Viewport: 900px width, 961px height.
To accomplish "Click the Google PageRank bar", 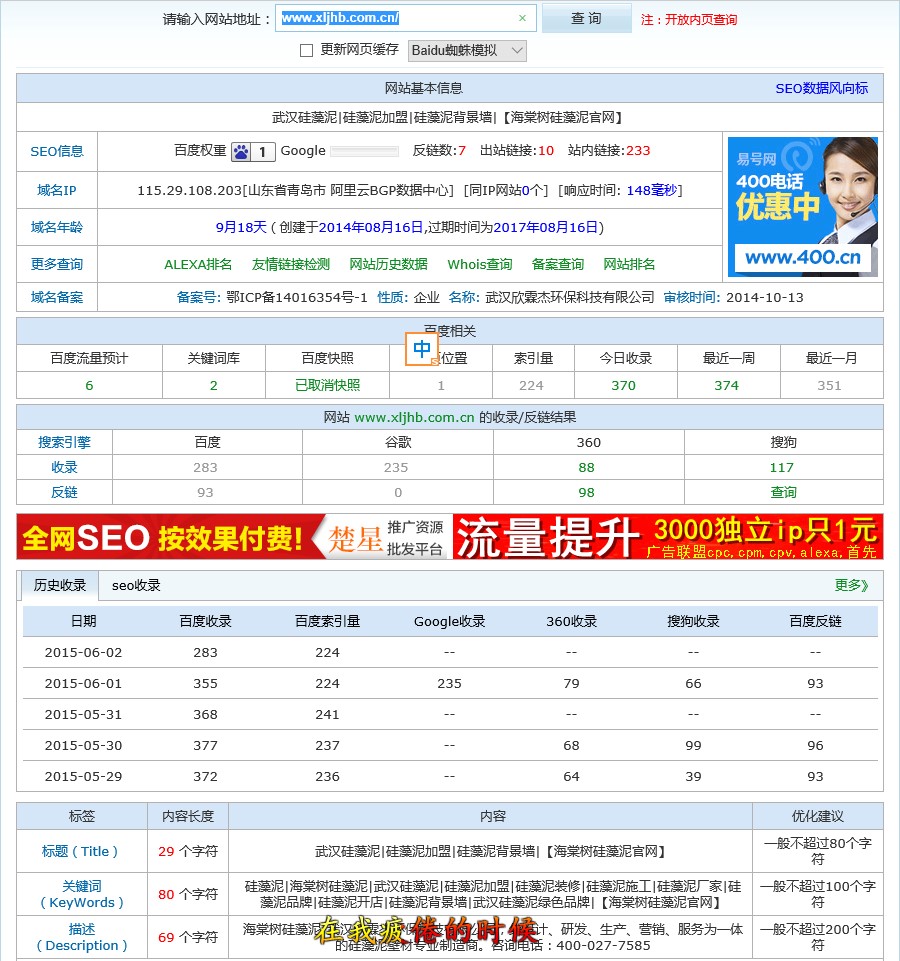I will point(364,151).
